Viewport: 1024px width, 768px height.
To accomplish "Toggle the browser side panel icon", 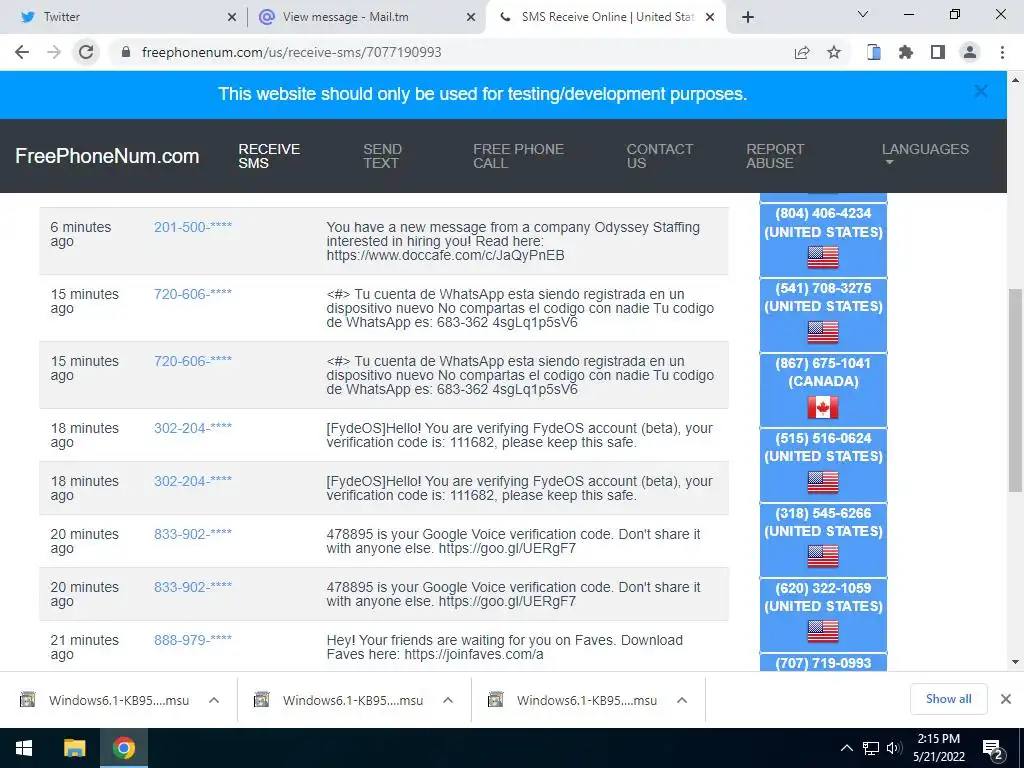I will pos(938,52).
